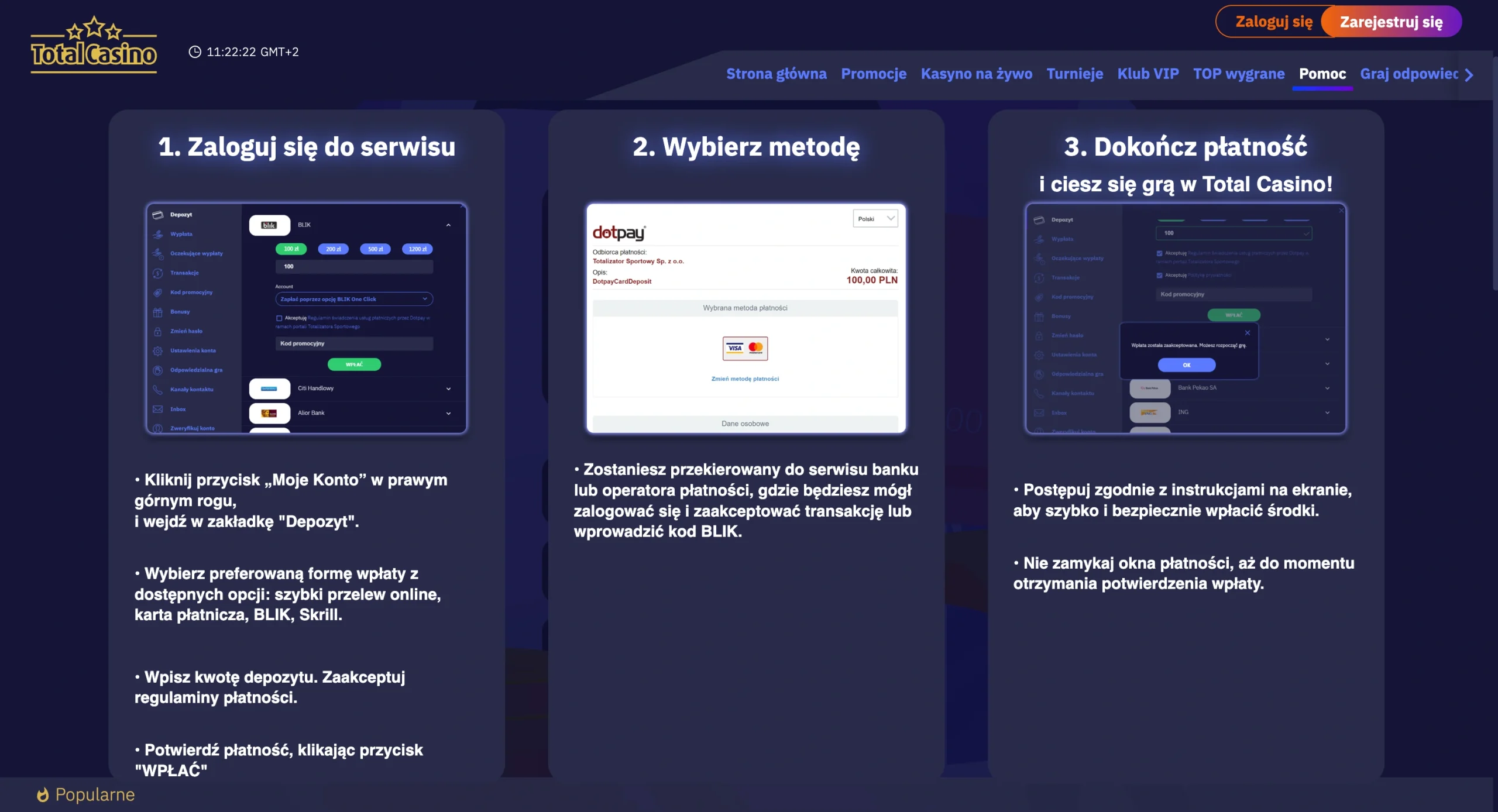Click the Citi Handlowy bank logo
Image resolution: width=1498 pixels, height=812 pixels.
click(269, 388)
